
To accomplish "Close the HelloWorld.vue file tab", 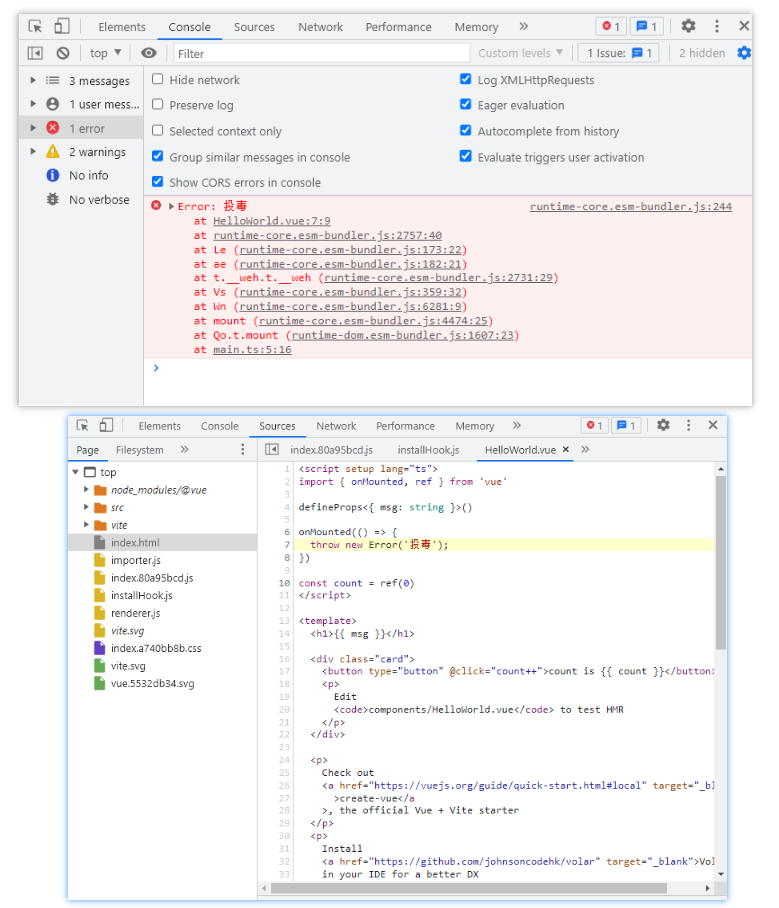I will tap(566, 449).
